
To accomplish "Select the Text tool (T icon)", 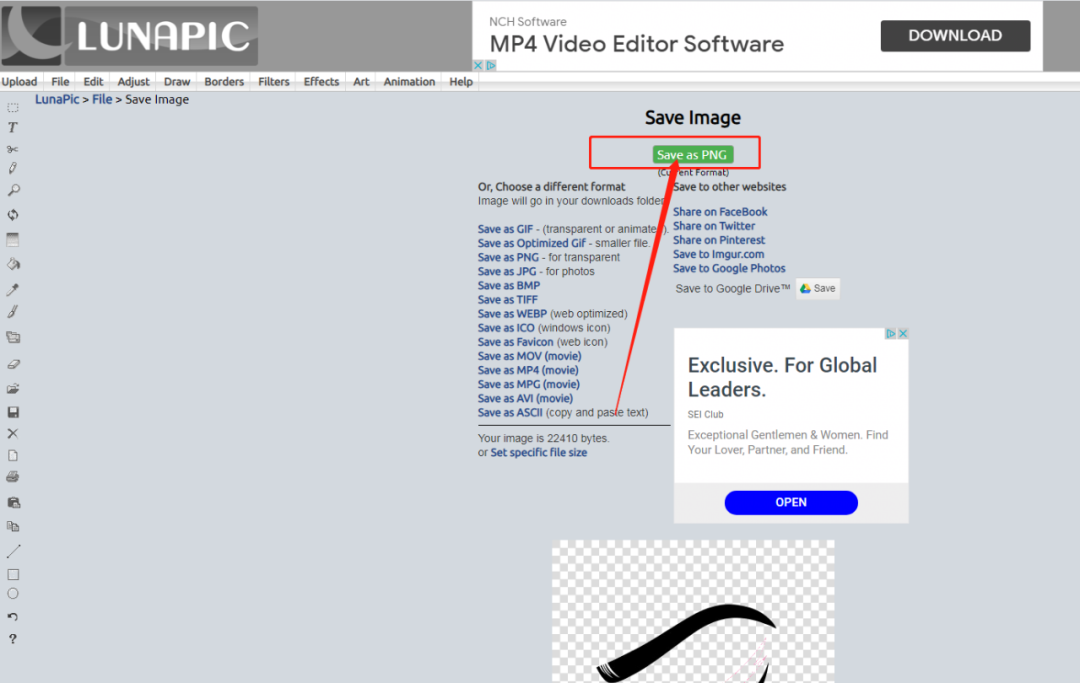I will coord(12,127).
